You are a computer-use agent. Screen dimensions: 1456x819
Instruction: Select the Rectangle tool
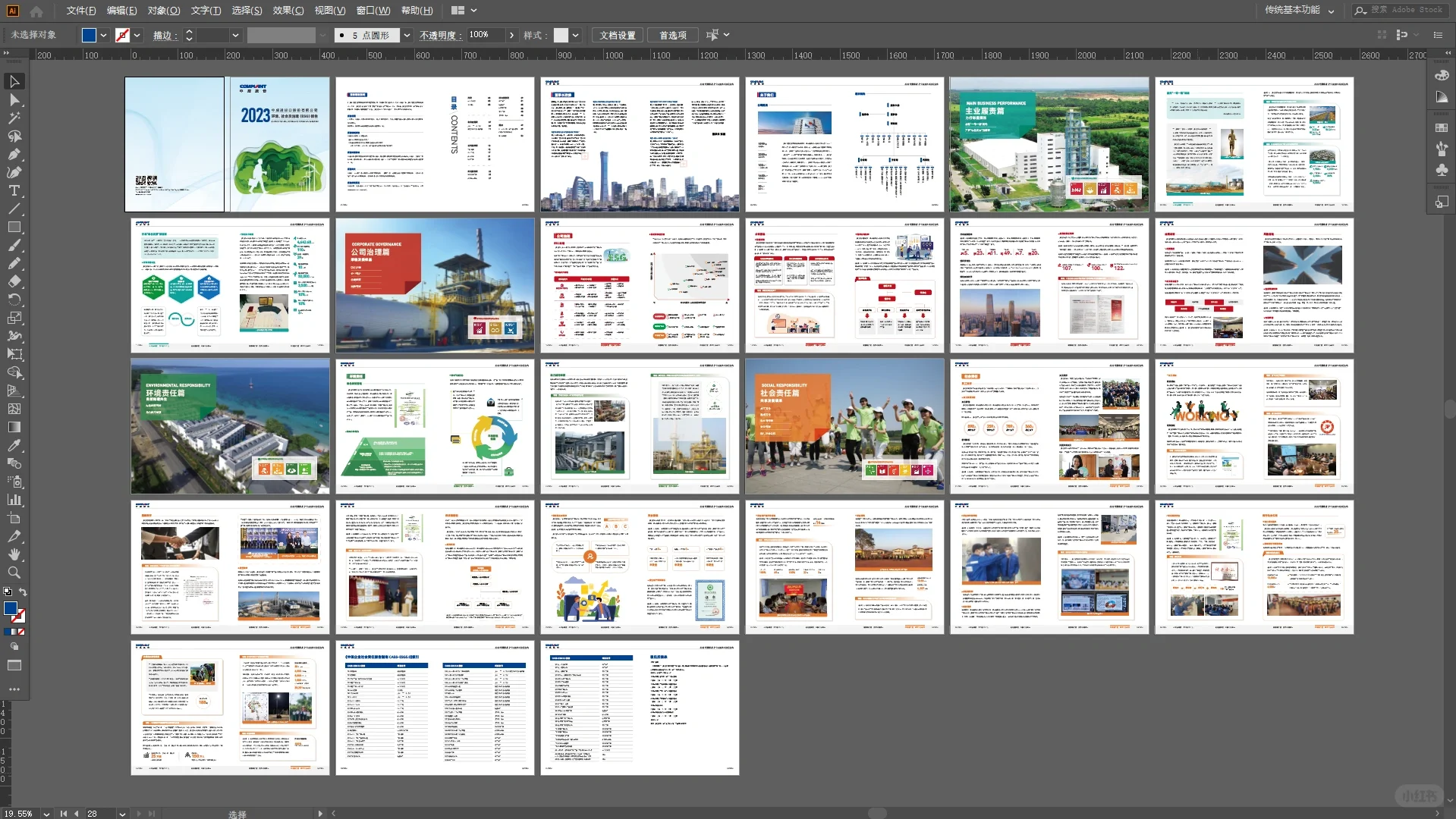click(14, 227)
